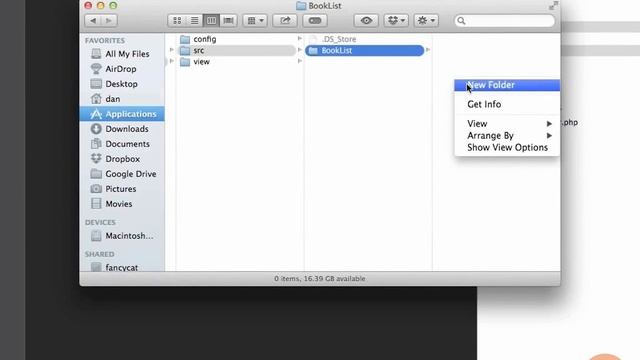The width and height of the screenshot is (640, 360).
Task: Go forward with the Finder forward arrow
Action: pyautogui.click(x=109, y=20)
